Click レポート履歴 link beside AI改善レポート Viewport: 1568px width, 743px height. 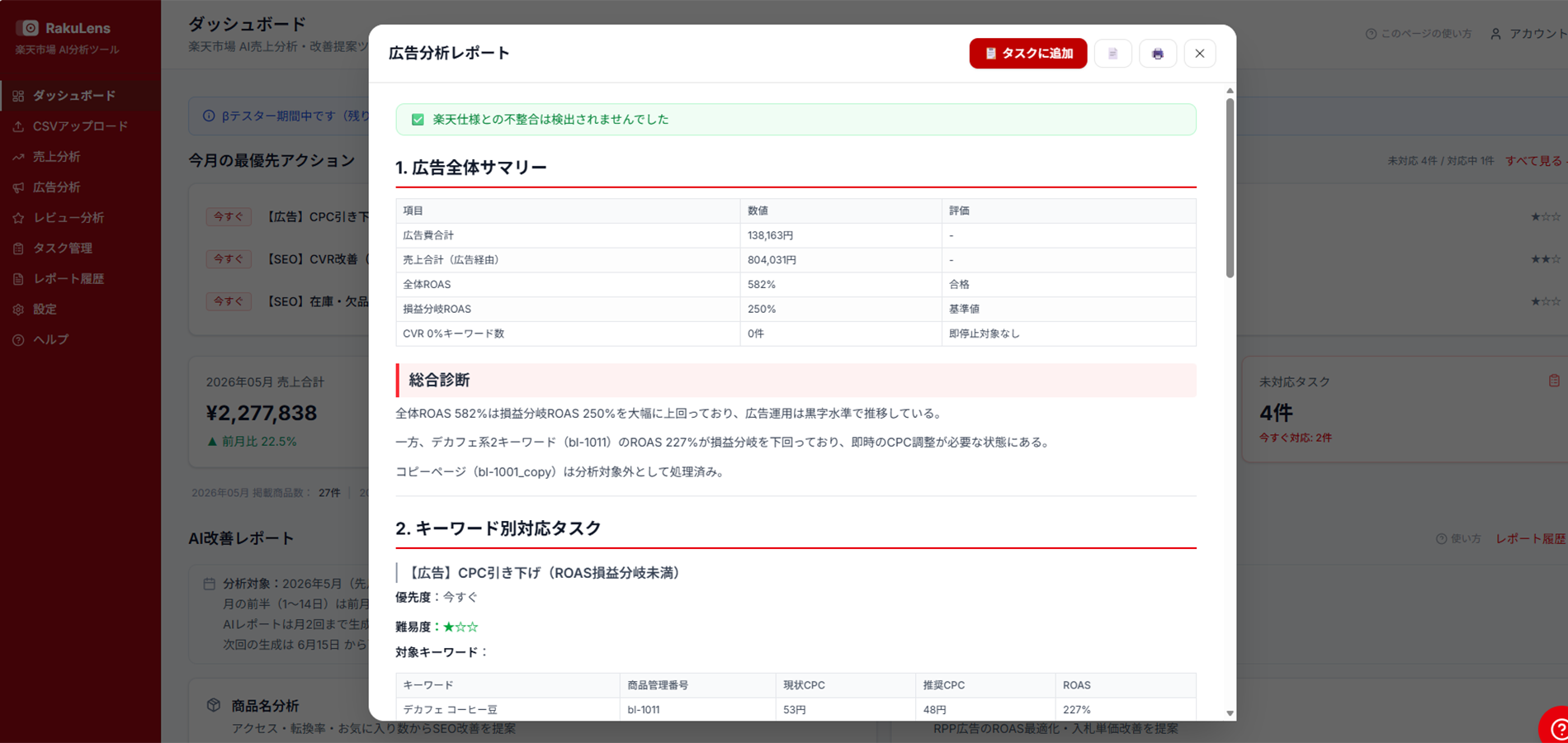tap(1531, 538)
